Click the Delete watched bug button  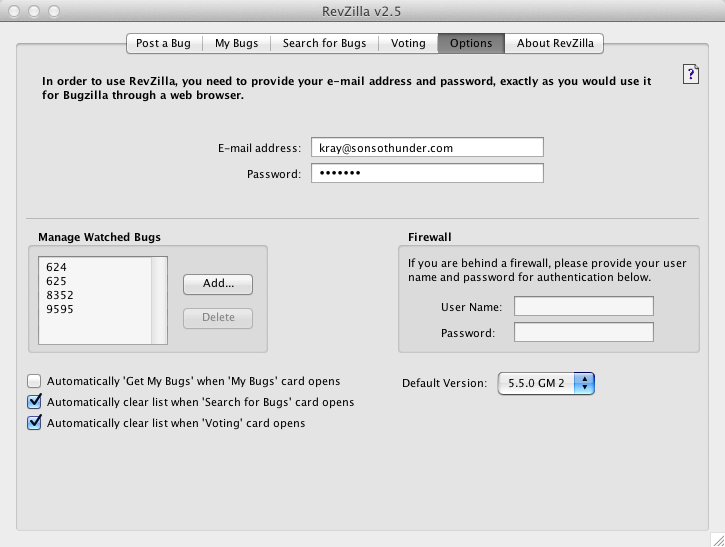click(x=218, y=318)
